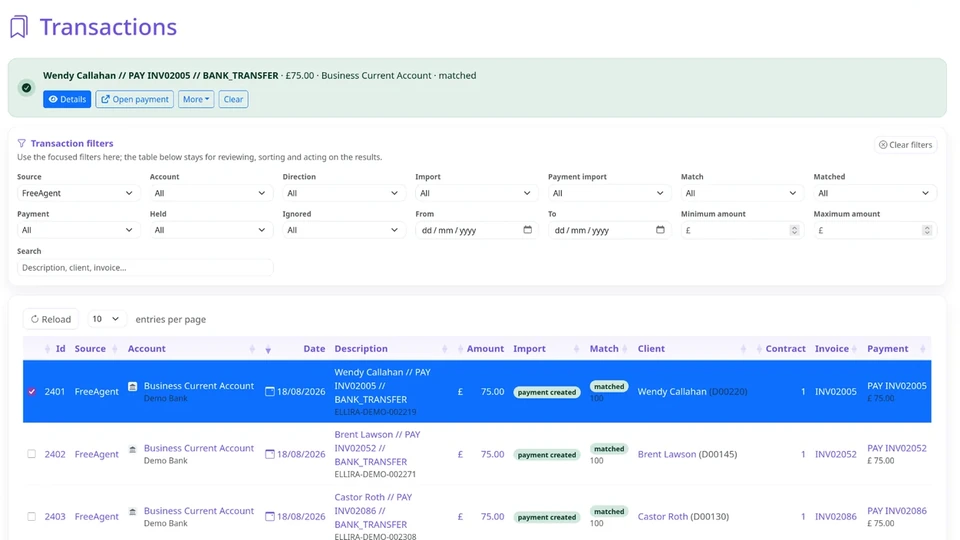The width and height of the screenshot is (960, 540).
Task: Open the Import filter dropdown
Action: point(476,193)
